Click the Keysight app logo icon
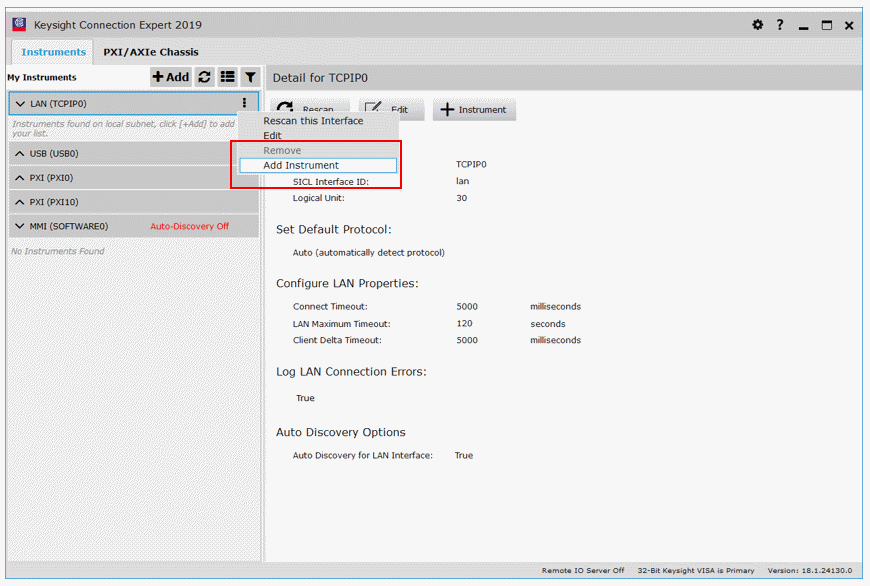 [x=19, y=24]
